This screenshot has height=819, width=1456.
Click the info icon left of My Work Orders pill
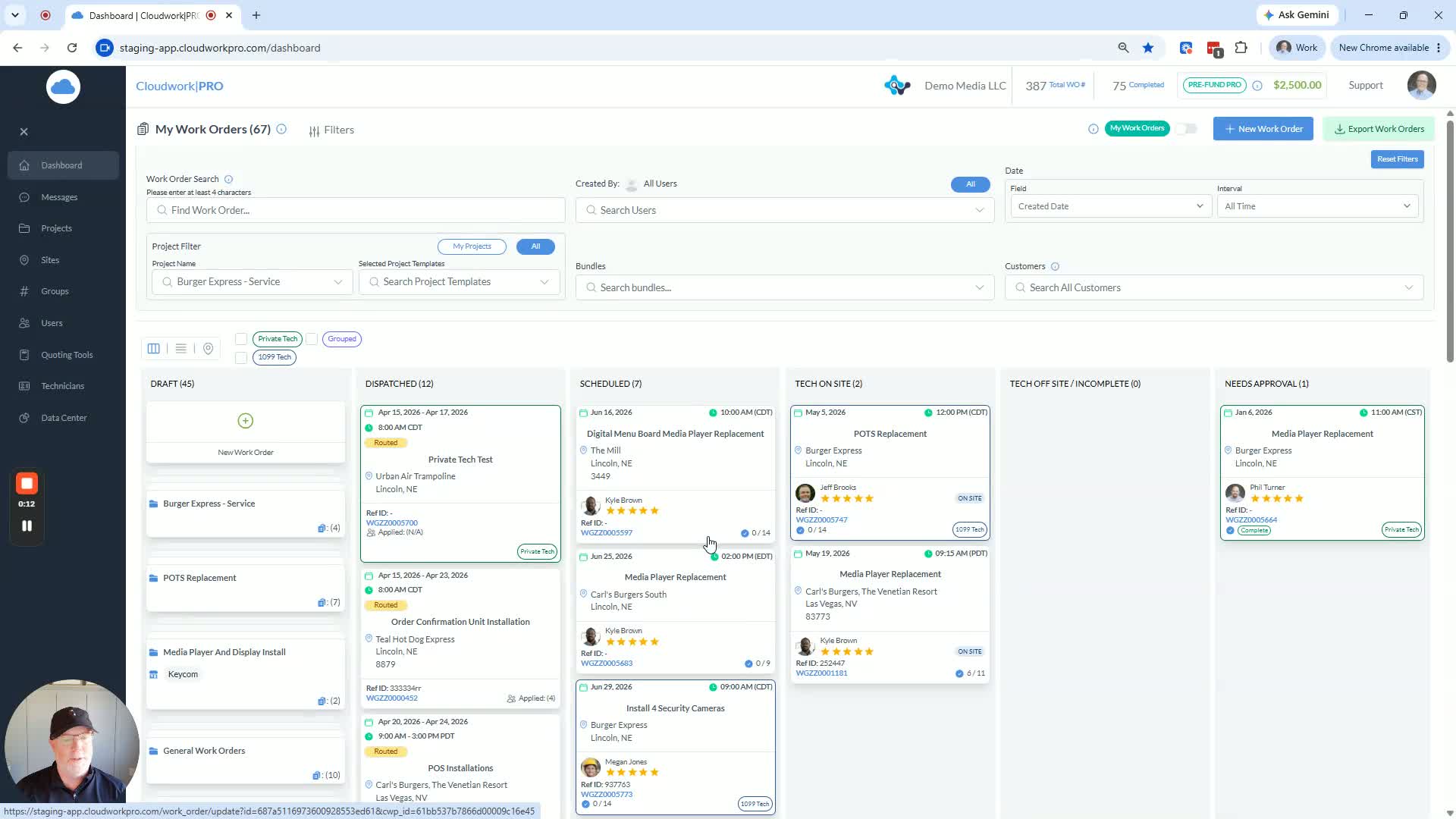[1093, 129]
